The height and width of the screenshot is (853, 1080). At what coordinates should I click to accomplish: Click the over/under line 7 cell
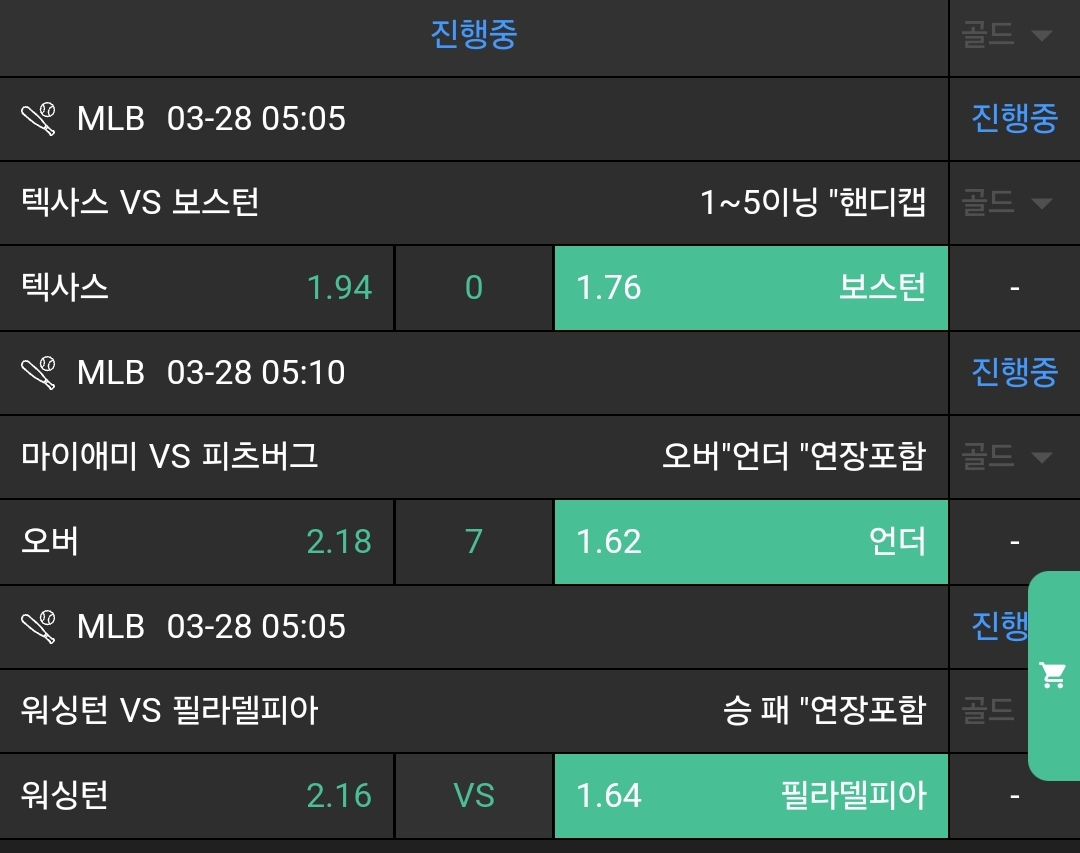pyautogui.click(x=474, y=542)
